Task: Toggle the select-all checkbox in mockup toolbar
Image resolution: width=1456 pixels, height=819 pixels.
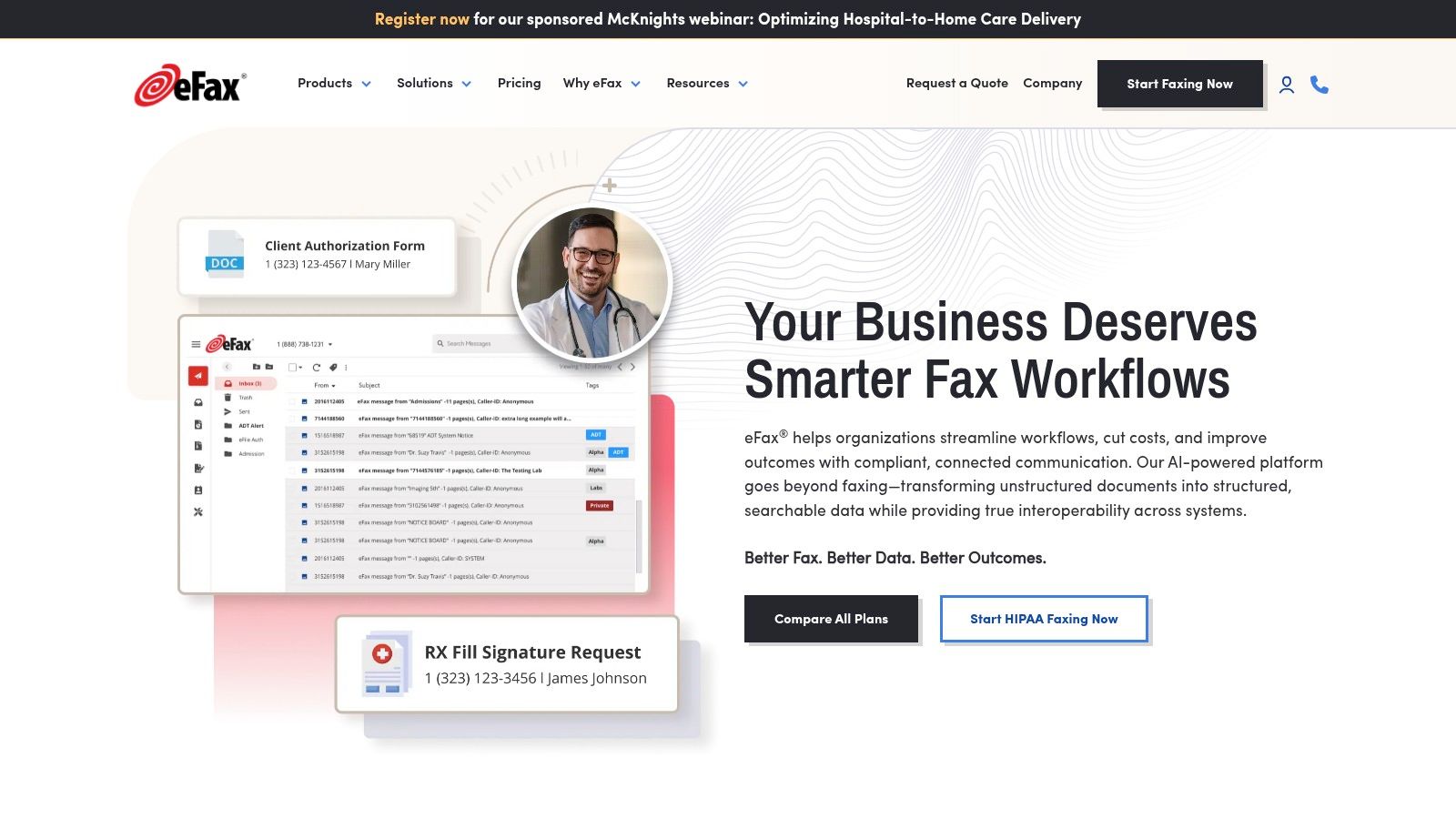Action: [292, 368]
